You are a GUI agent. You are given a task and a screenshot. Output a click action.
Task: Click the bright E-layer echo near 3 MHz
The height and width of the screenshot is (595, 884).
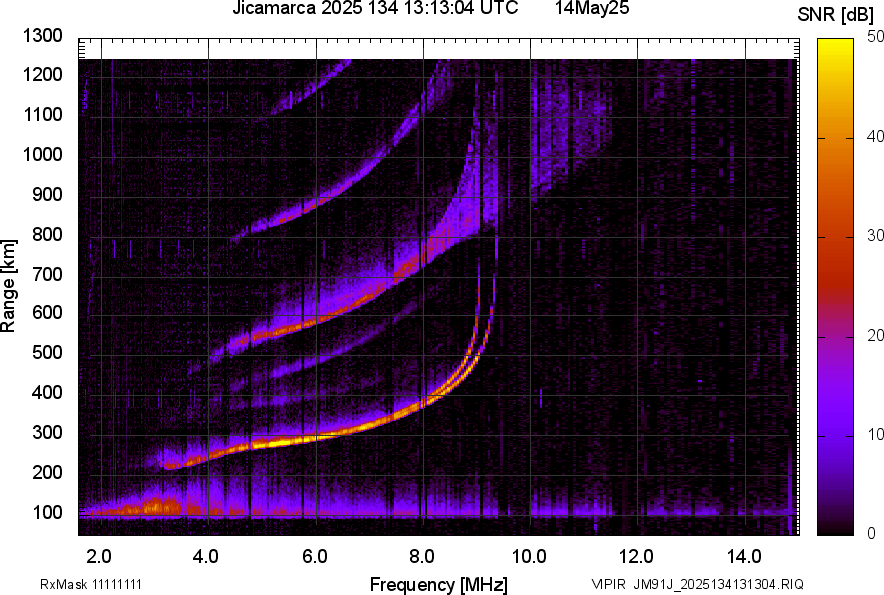155,508
